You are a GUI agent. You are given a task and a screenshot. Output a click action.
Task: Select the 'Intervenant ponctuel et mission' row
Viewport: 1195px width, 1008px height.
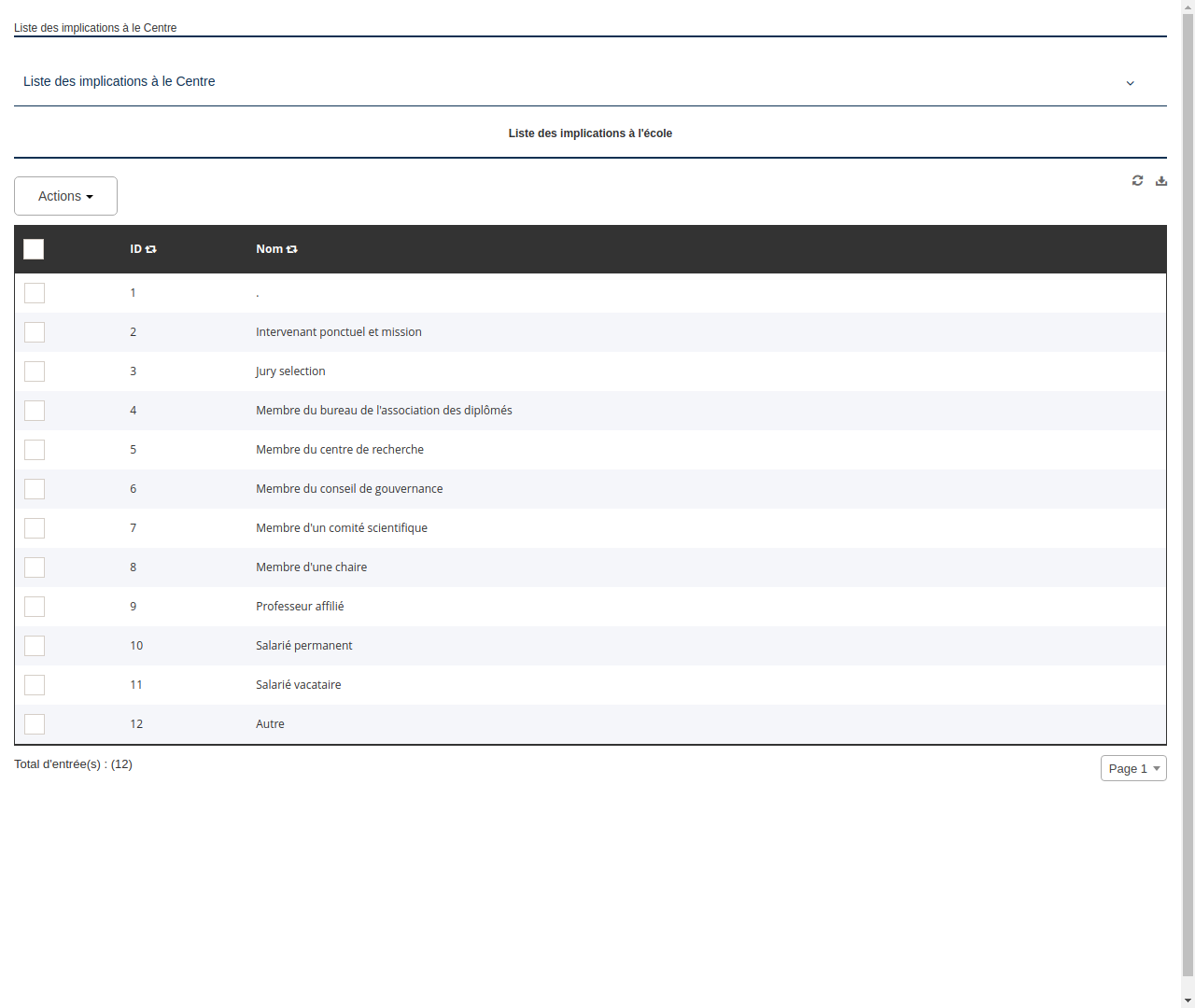click(x=338, y=331)
